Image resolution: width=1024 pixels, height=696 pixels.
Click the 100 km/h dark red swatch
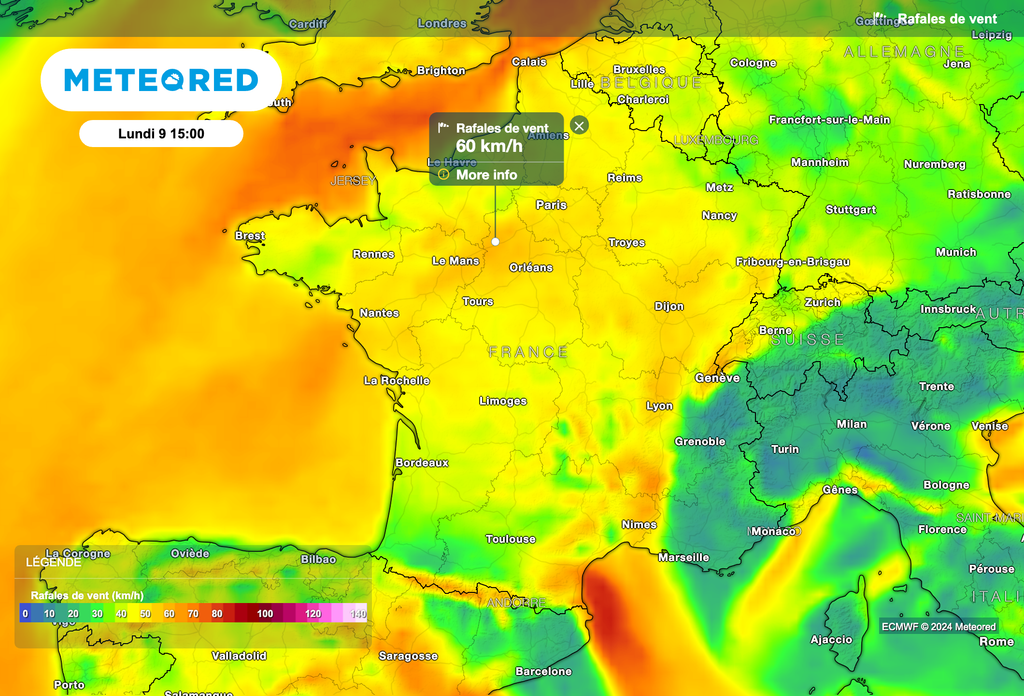tap(264, 613)
